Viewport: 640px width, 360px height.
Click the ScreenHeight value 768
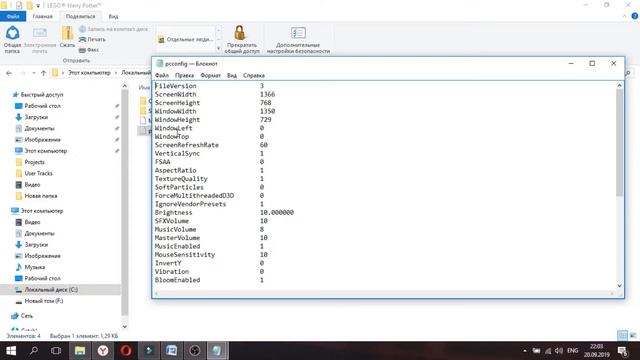click(265, 103)
